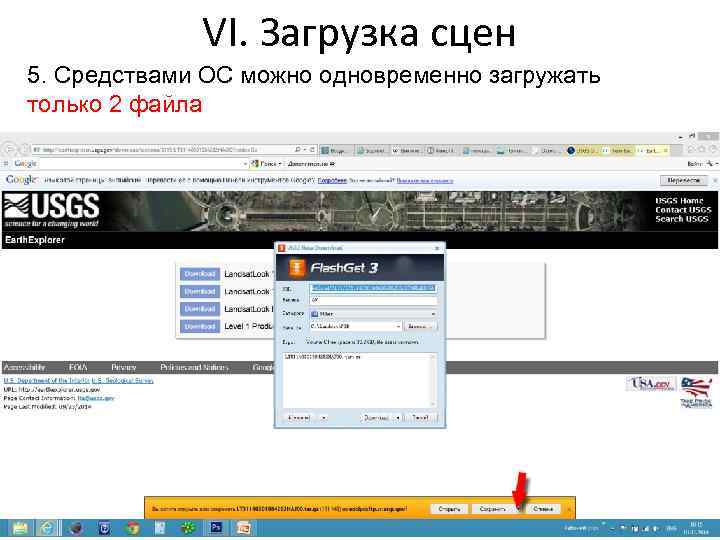
Task: Open ICQ green flower taskbar icon
Action: point(188,528)
